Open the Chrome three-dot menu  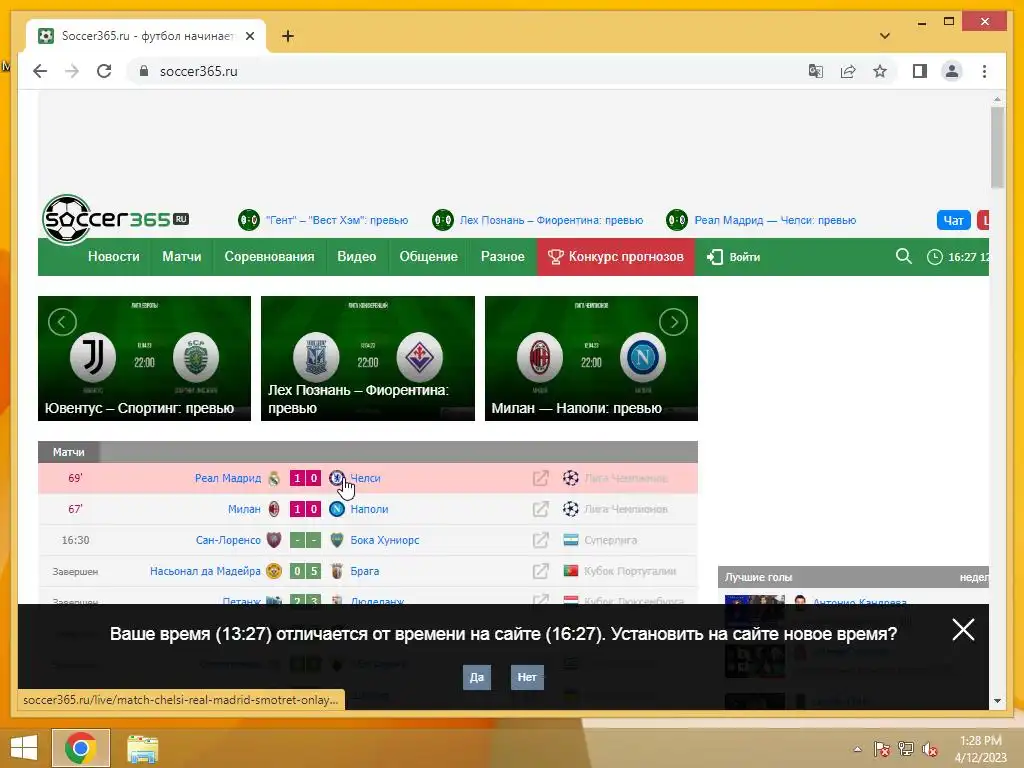(984, 71)
